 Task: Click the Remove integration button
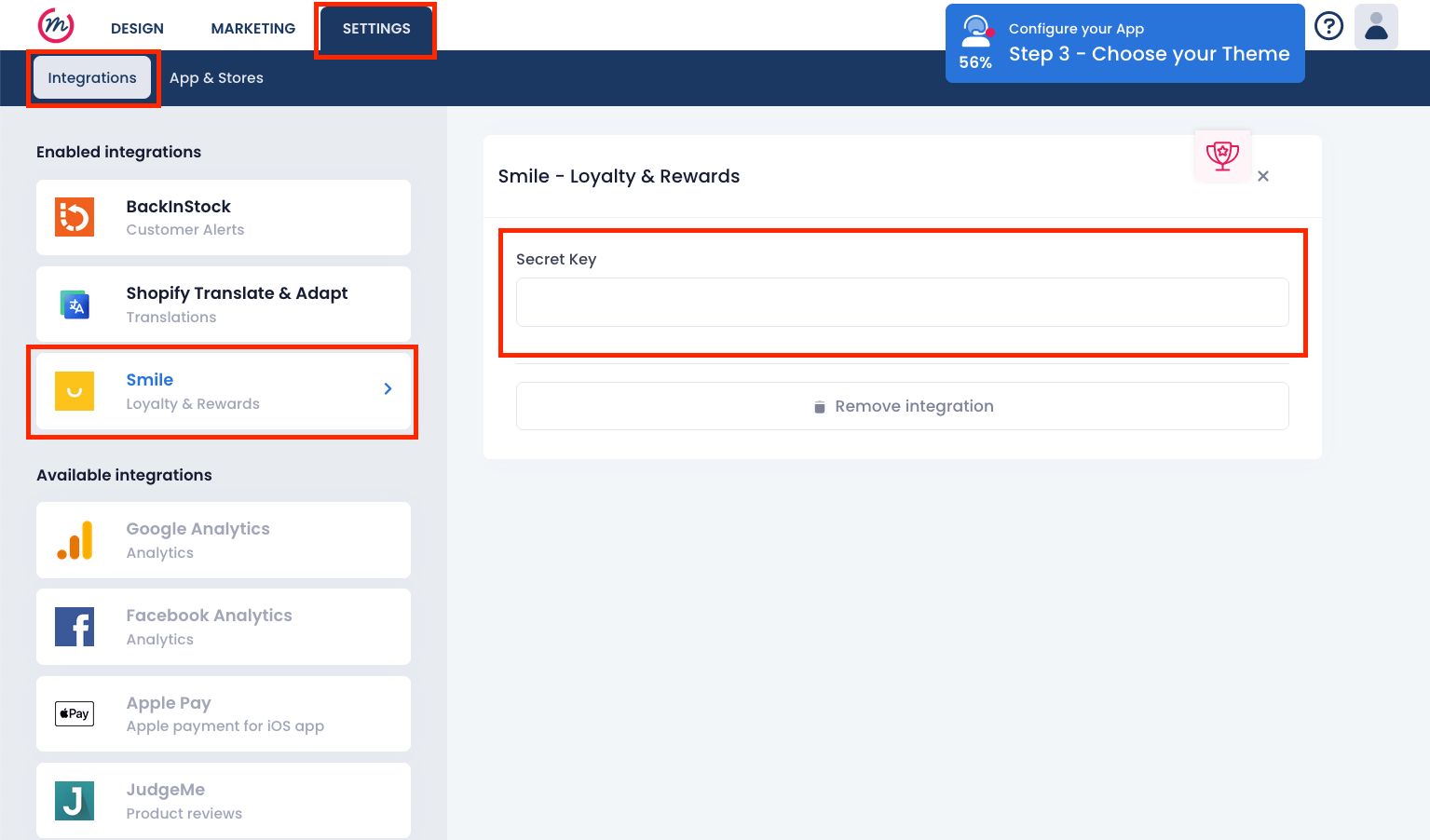click(902, 406)
